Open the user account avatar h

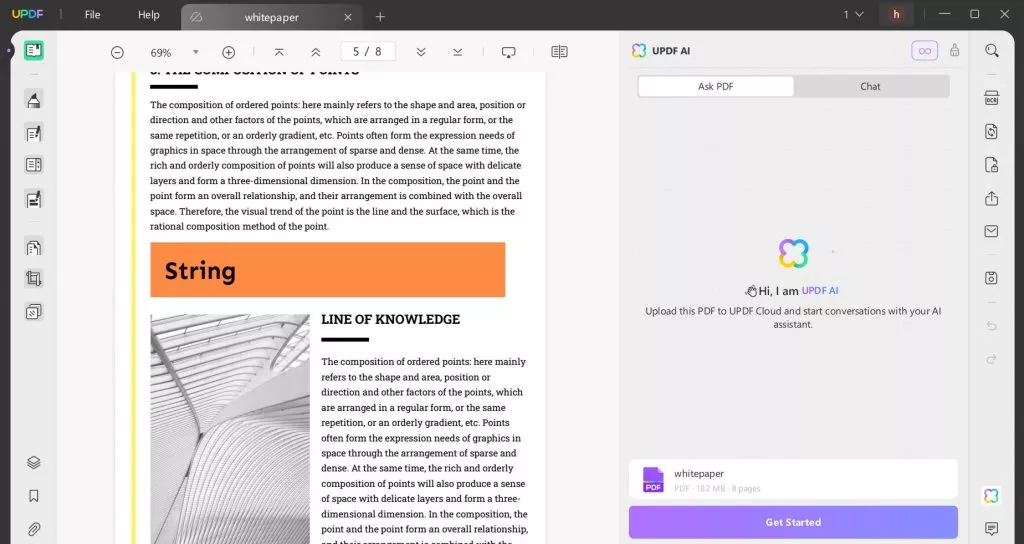click(896, 14)
